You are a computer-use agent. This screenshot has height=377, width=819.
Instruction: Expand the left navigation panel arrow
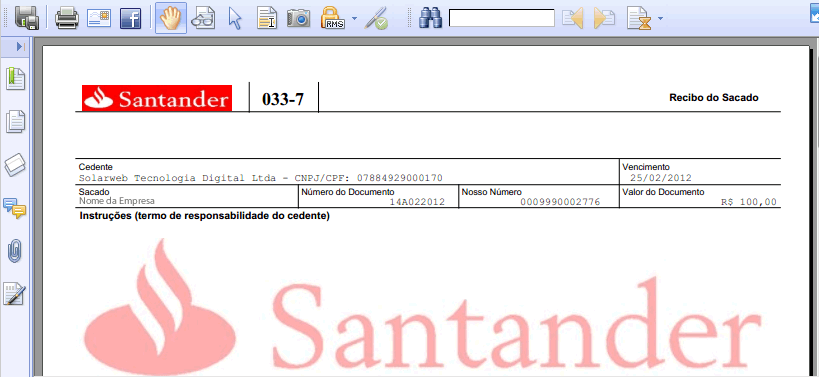20,47
